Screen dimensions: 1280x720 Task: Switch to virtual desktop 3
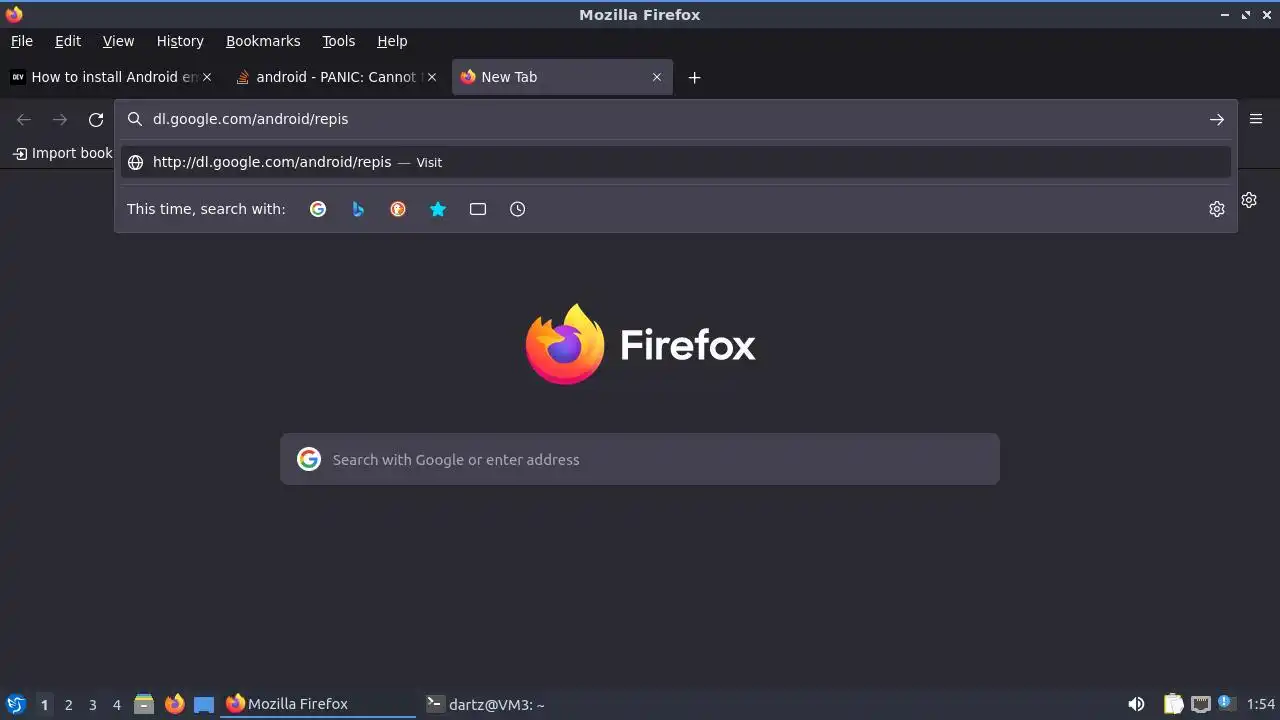point(92,704)
